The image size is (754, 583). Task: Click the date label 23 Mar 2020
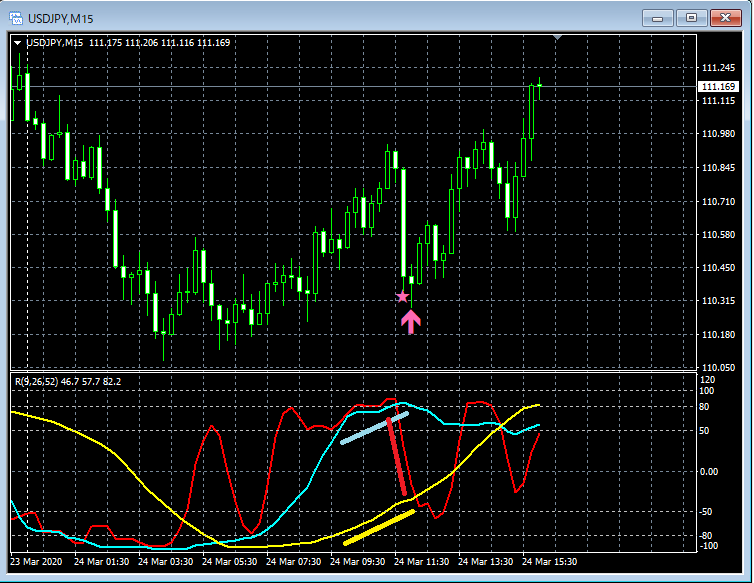[36, 562]
